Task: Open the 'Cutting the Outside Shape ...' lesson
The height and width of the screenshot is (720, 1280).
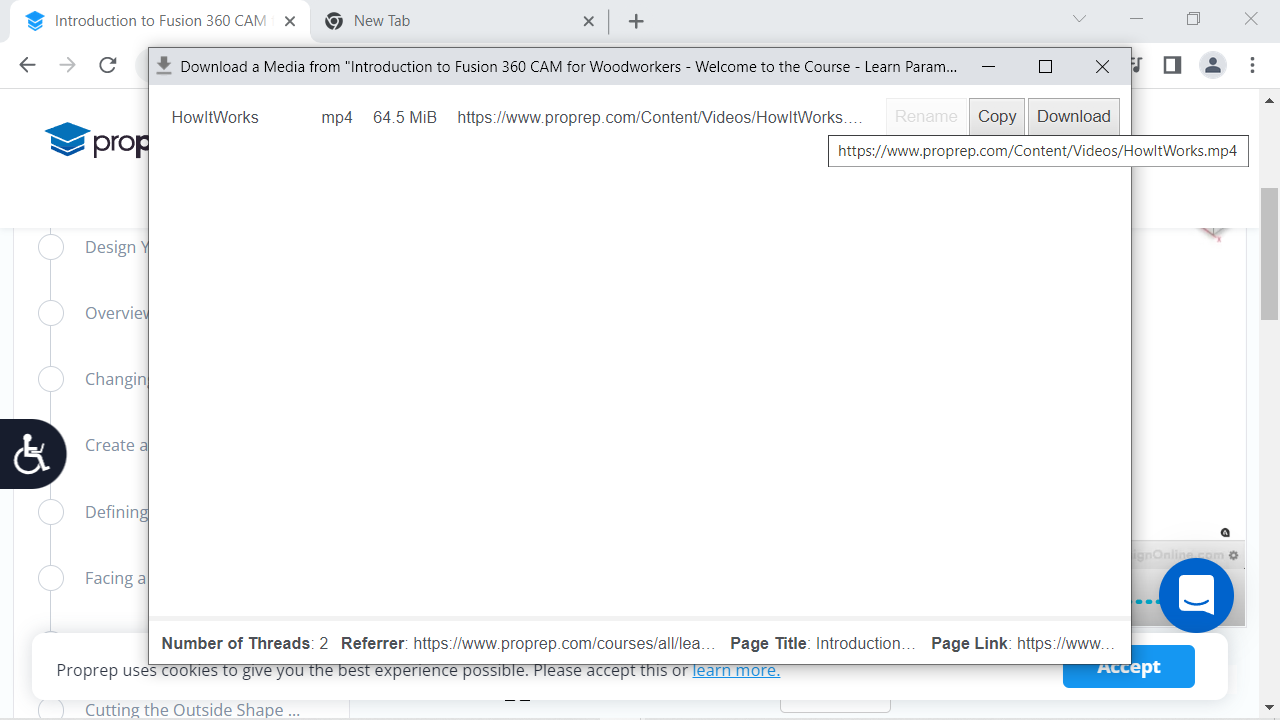Action: pyautogui.click(x=192, y=710)
